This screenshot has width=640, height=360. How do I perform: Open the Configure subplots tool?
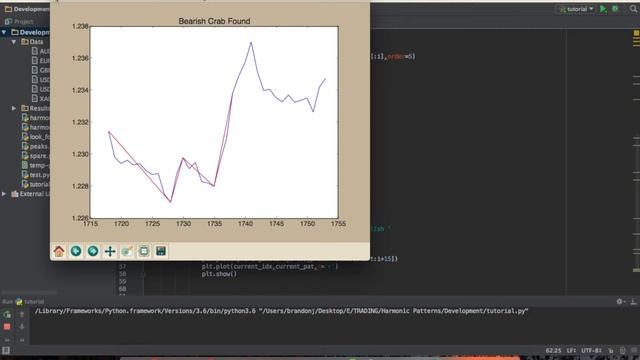pos(144,251)
